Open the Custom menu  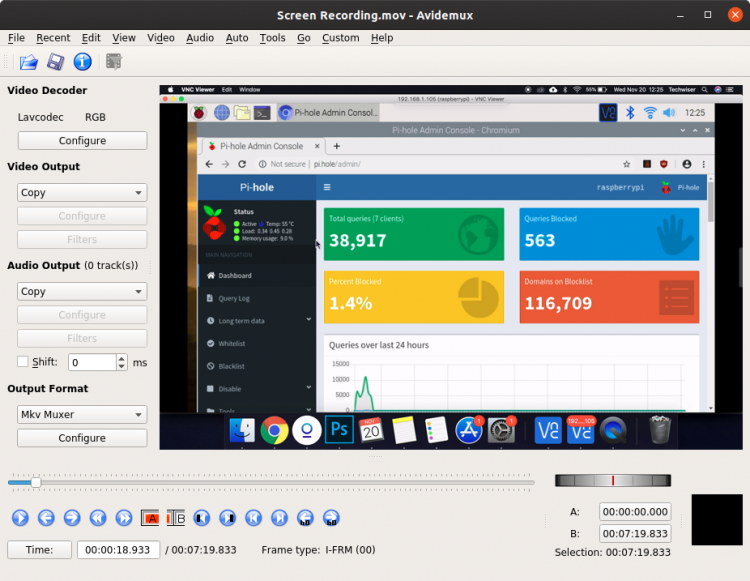click(341, 38)
